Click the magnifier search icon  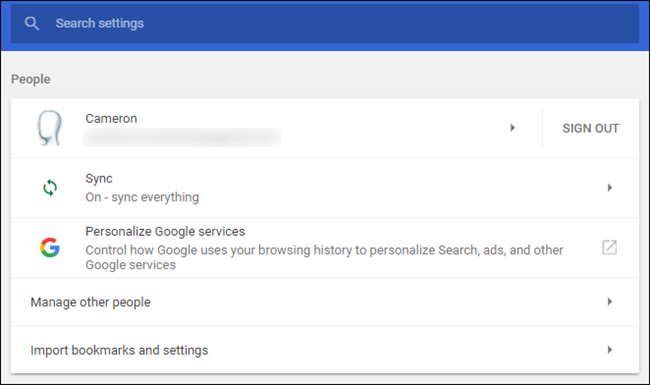[32, 23]
